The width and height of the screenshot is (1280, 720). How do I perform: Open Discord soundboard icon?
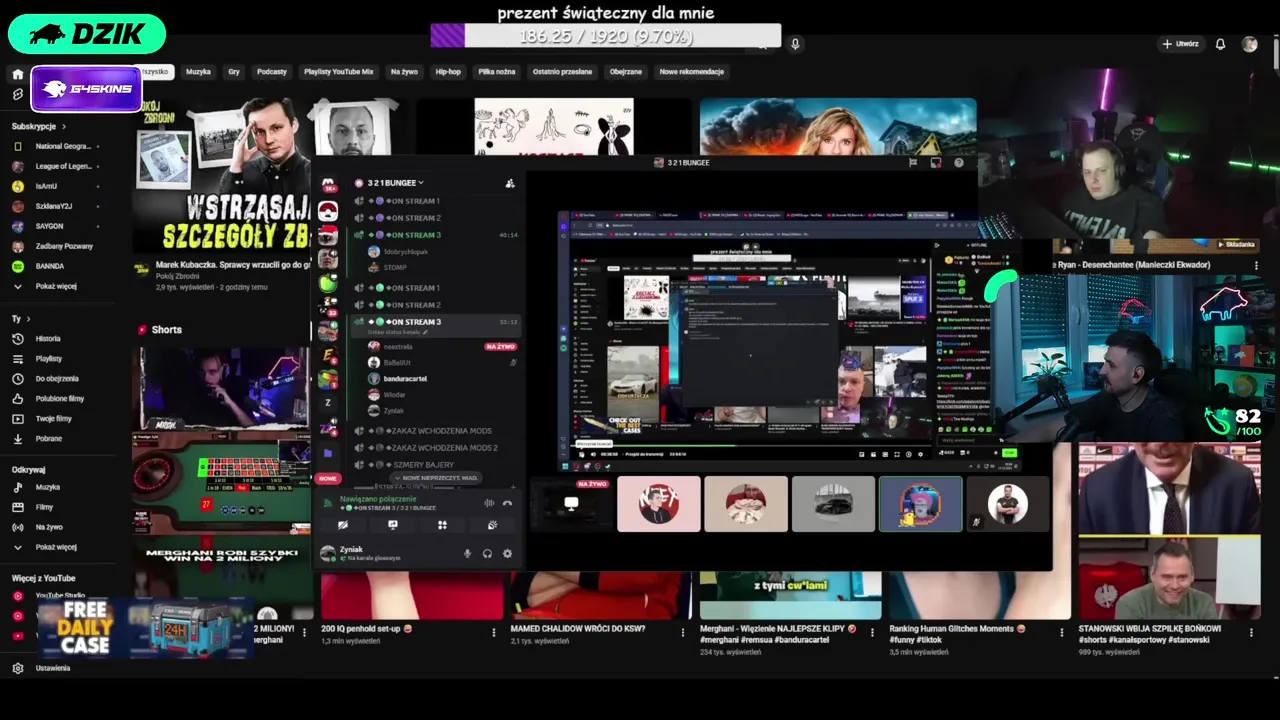pos(492,525)
